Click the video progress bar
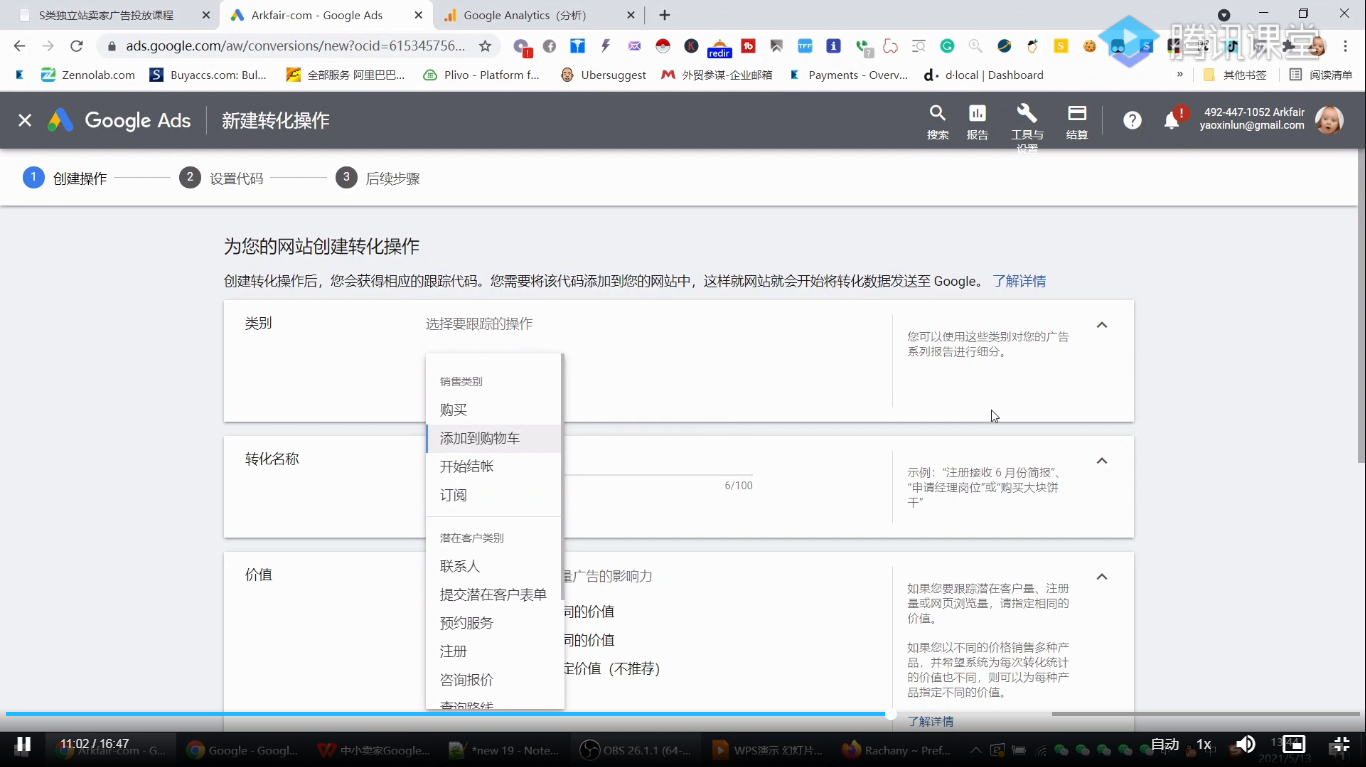 (x=683, y=714)
